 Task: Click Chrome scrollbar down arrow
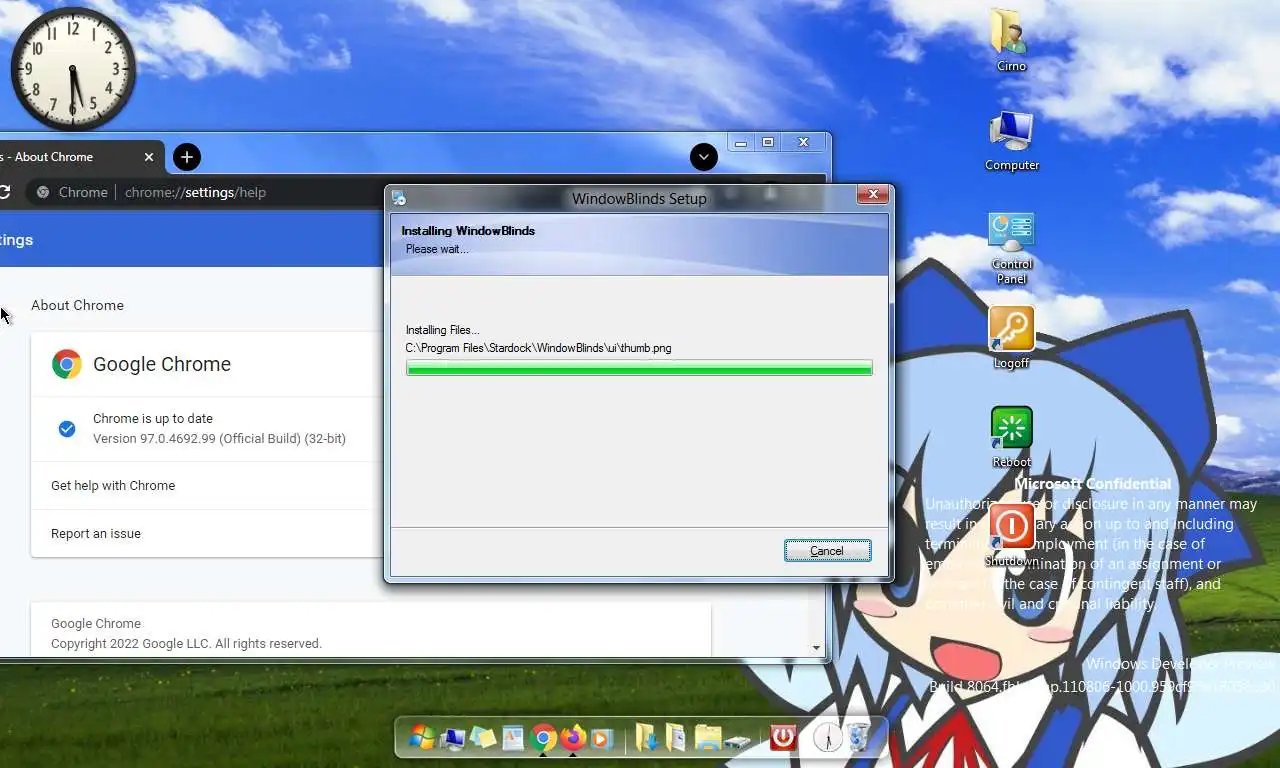pos(816,648)
